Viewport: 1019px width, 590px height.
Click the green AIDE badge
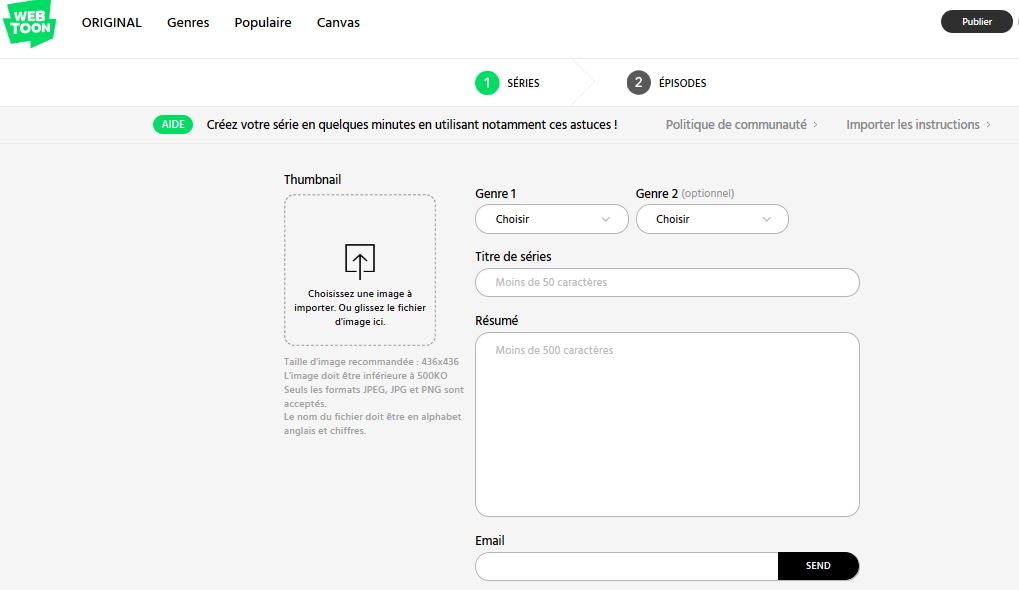click(173, 125)
